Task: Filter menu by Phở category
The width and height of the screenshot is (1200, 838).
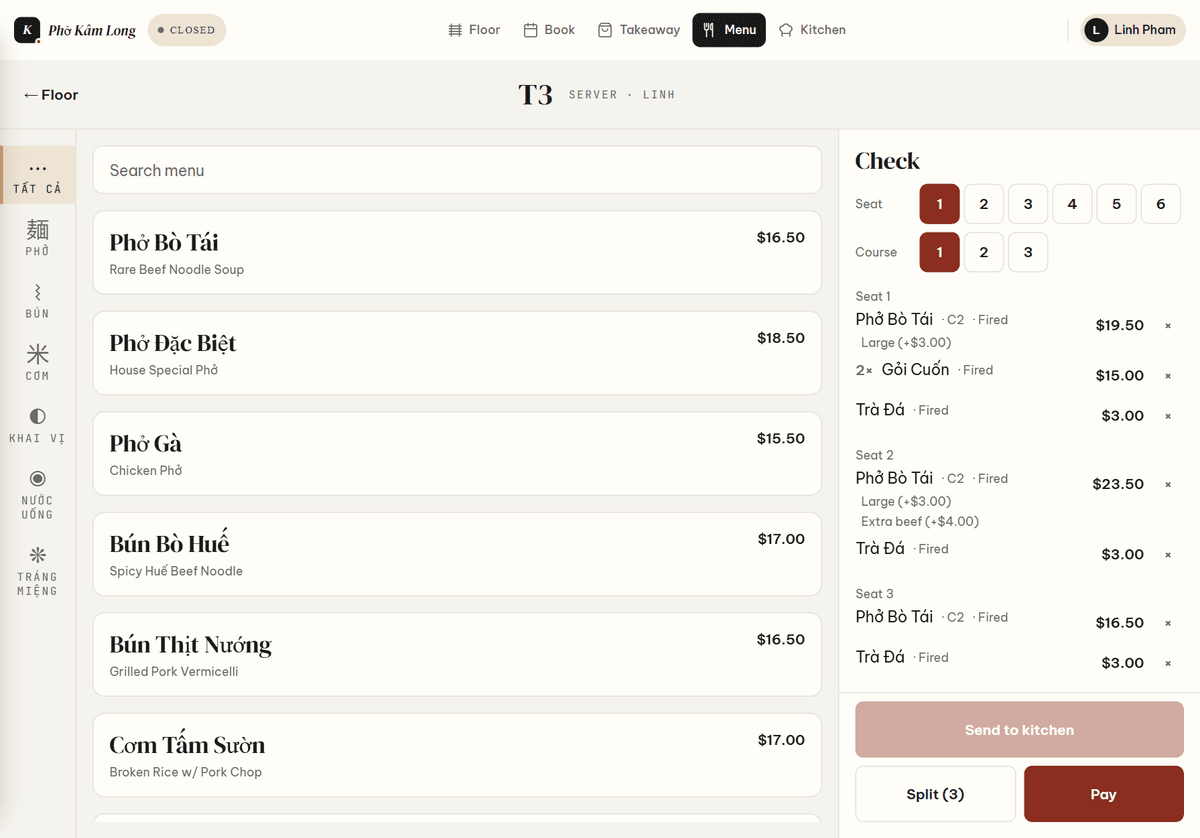Action: 38,238
